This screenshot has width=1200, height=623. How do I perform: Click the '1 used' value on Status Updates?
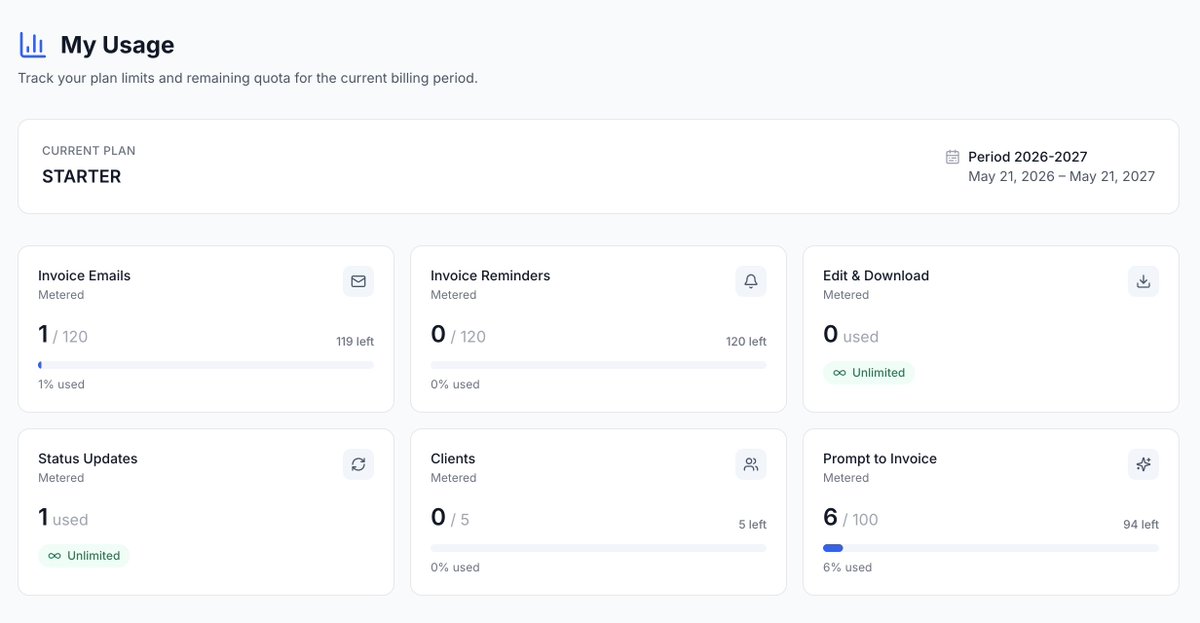coord(63,518)
